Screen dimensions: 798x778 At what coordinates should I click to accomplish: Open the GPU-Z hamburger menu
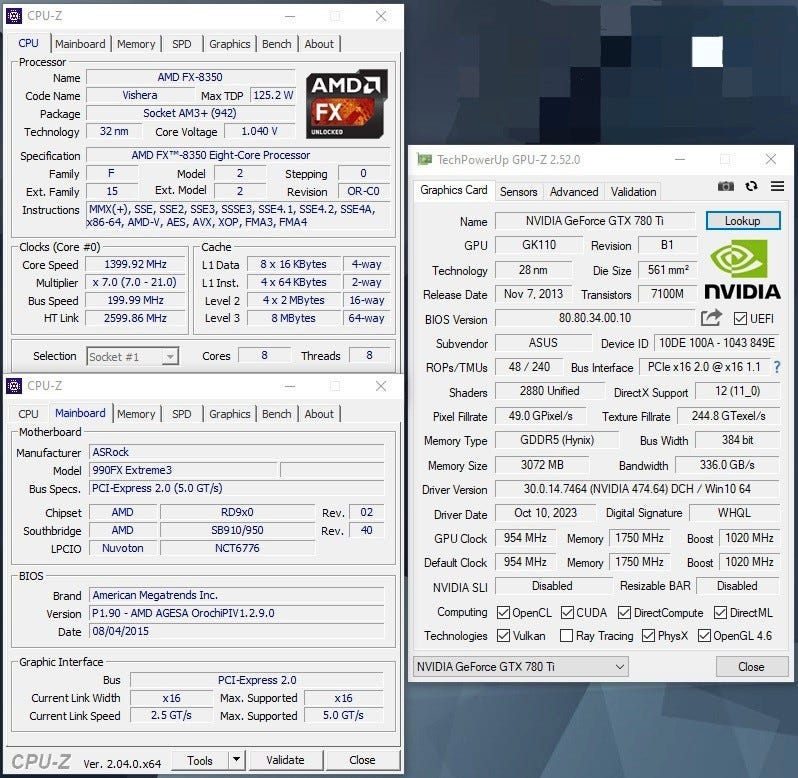click(777, 186)
